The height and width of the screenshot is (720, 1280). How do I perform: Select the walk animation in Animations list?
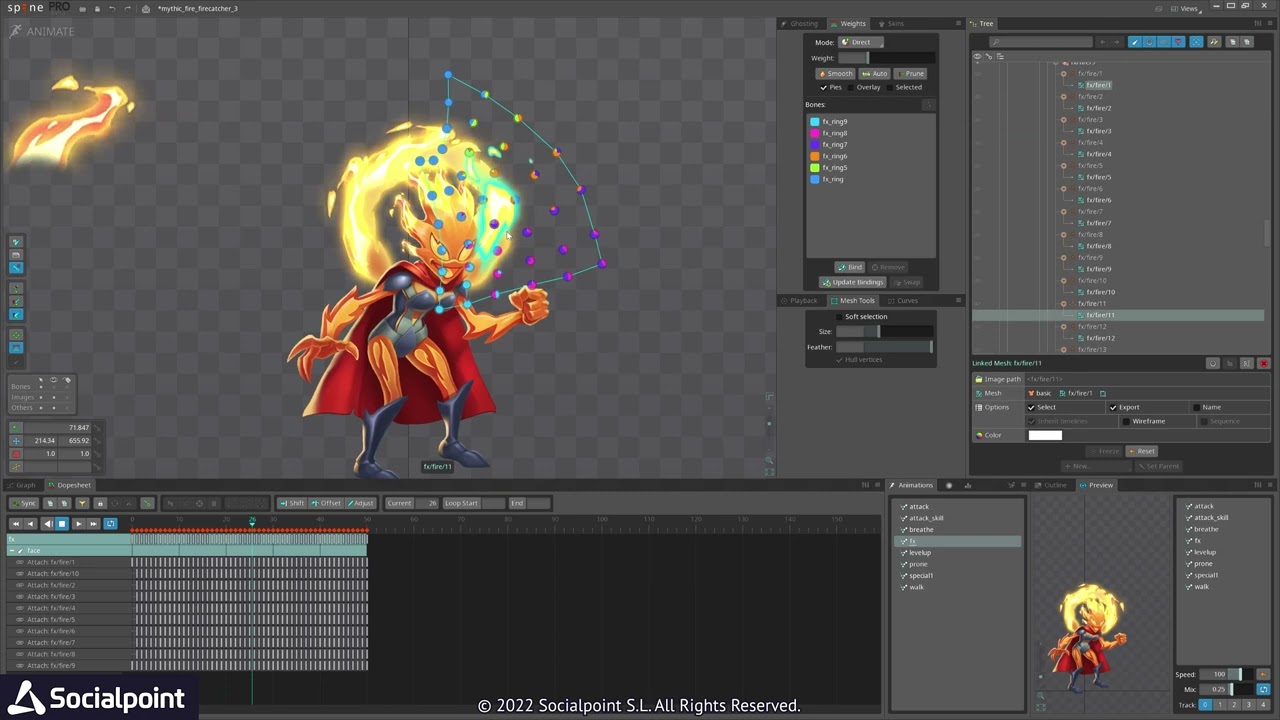coord(917,587)
